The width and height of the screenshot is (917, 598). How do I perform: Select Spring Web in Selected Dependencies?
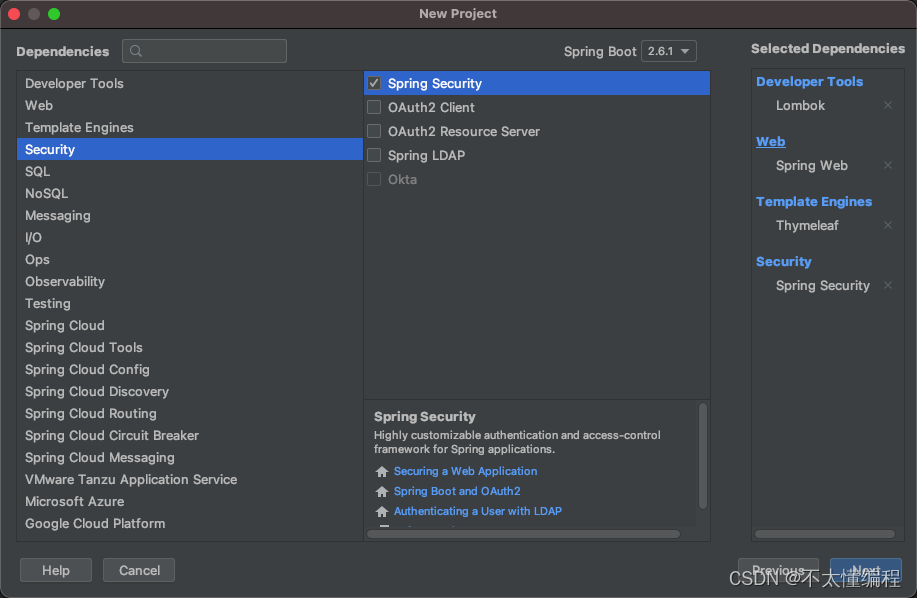click(812, 165)
